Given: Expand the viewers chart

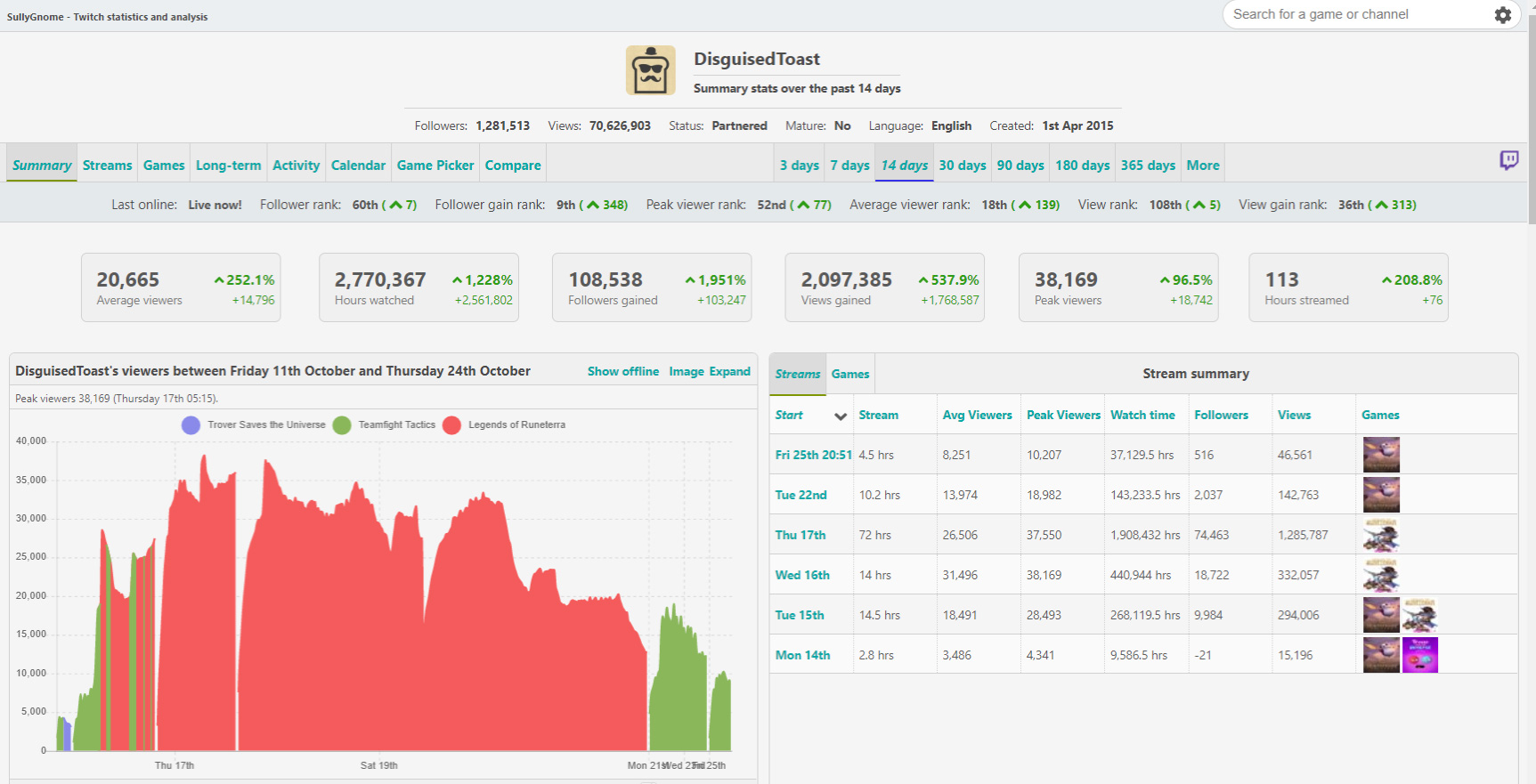Looking at the screenshot, I should point(729,371).
